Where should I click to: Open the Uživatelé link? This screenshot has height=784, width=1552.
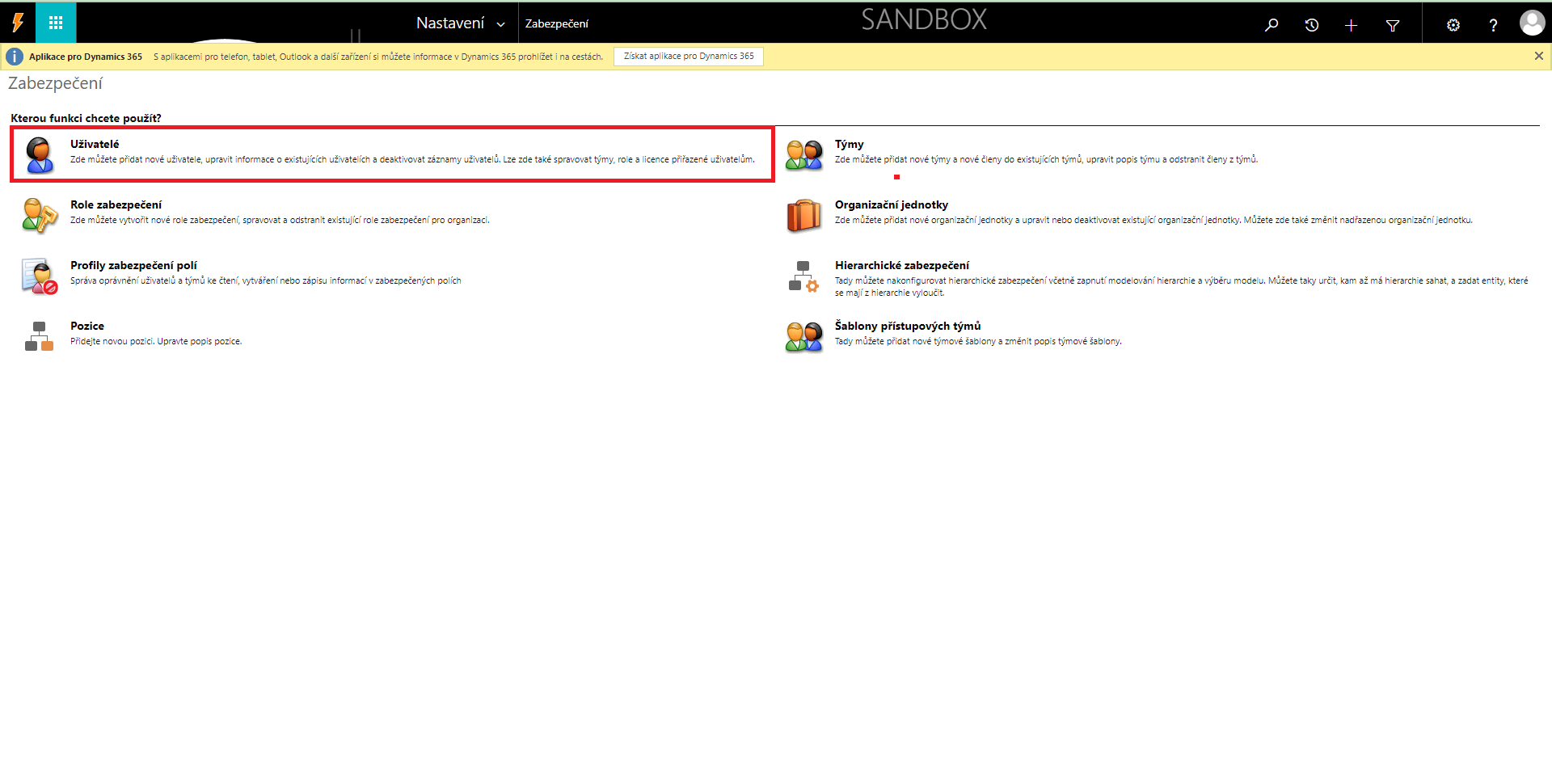pos(95,144)
